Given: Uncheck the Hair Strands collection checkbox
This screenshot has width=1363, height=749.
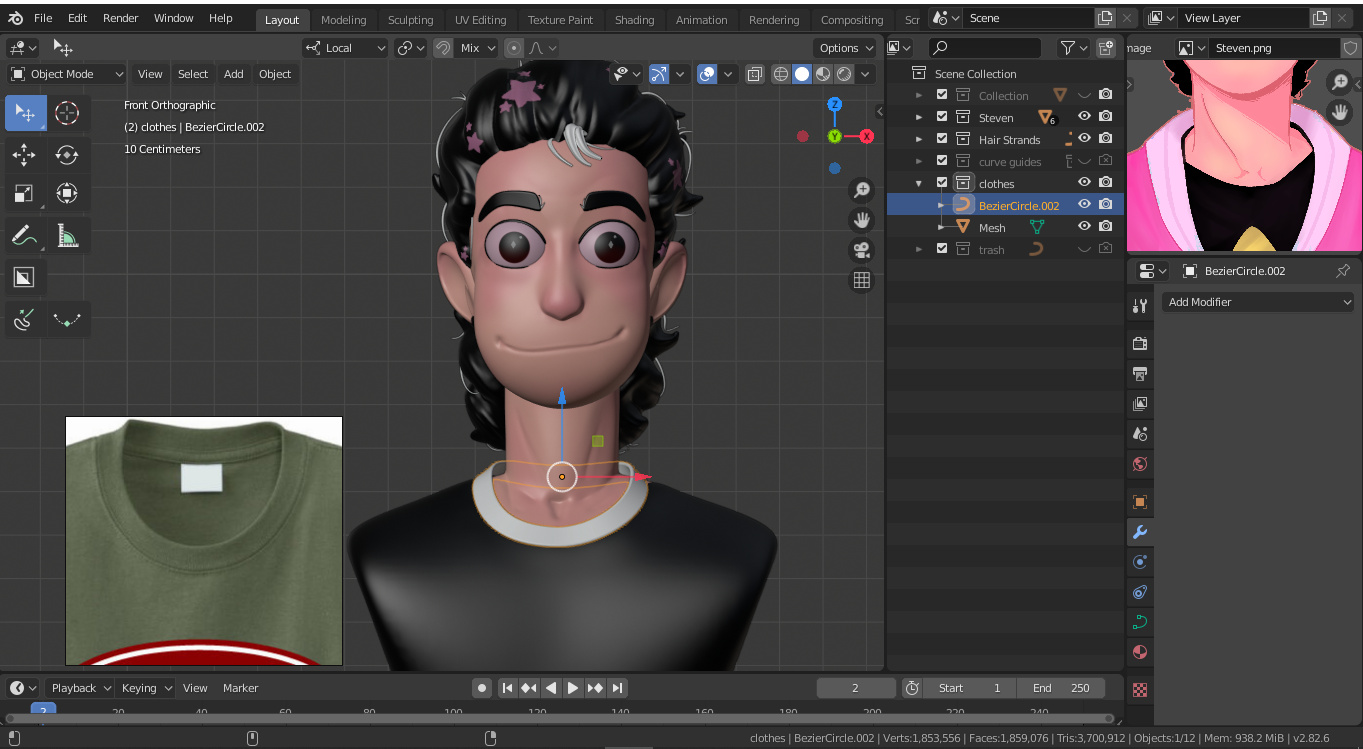Looking at the screenshot, I should 942,139.
